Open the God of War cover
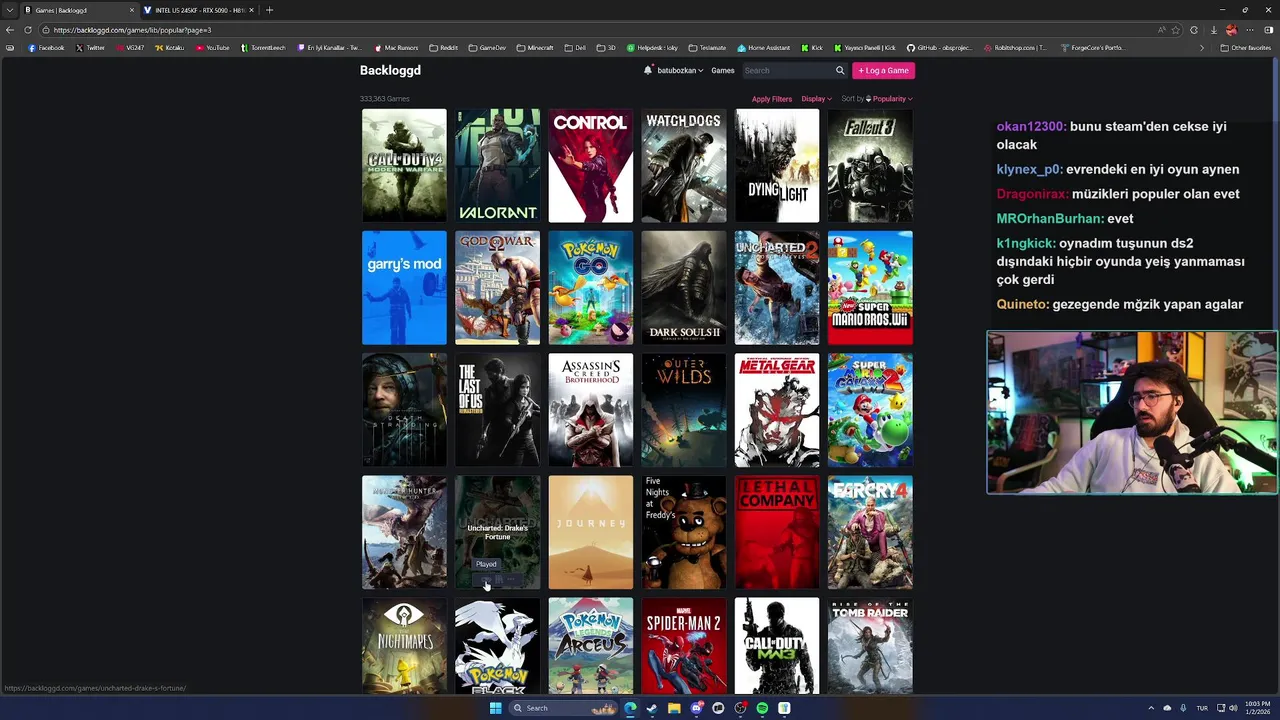Screen dimensions: 1280x720 point(497,288)
